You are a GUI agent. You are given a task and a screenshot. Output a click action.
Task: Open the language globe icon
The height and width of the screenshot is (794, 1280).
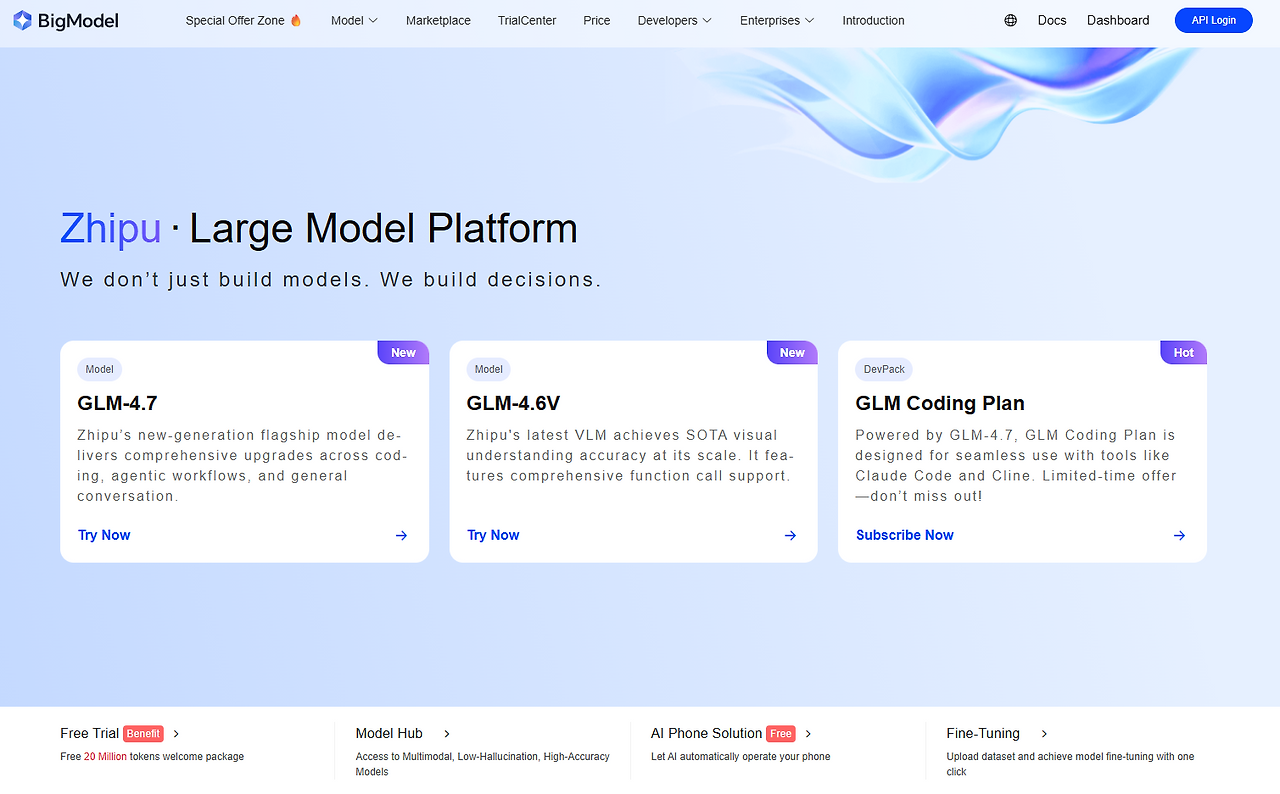(1011, 20)
